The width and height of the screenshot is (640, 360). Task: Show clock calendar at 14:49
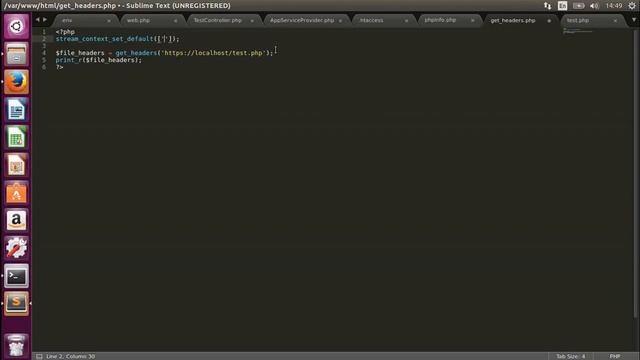click(x=613, y=6)
